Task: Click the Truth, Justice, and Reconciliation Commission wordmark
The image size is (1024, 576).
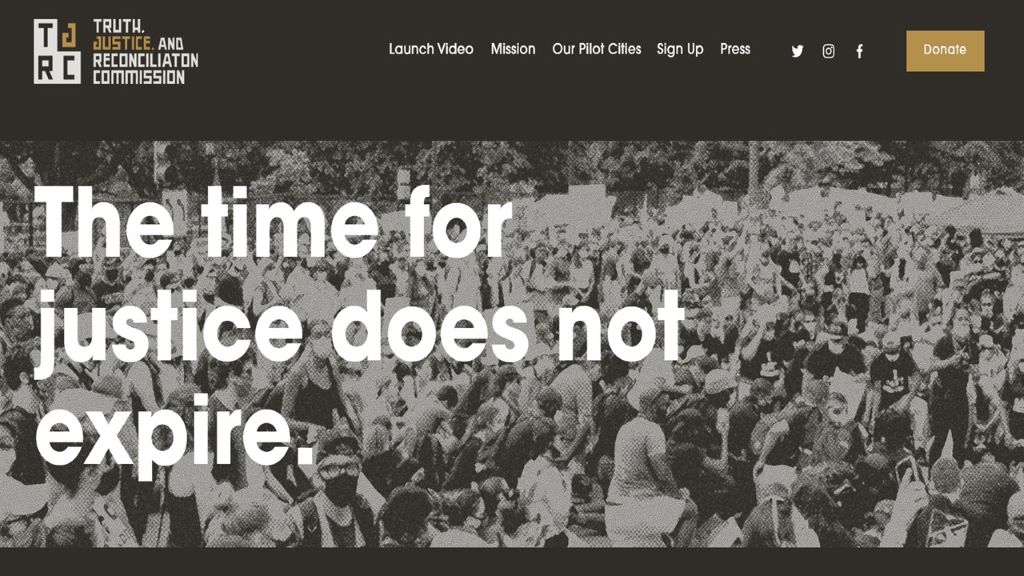Action: pyautogui.click(x=145, y=52)
